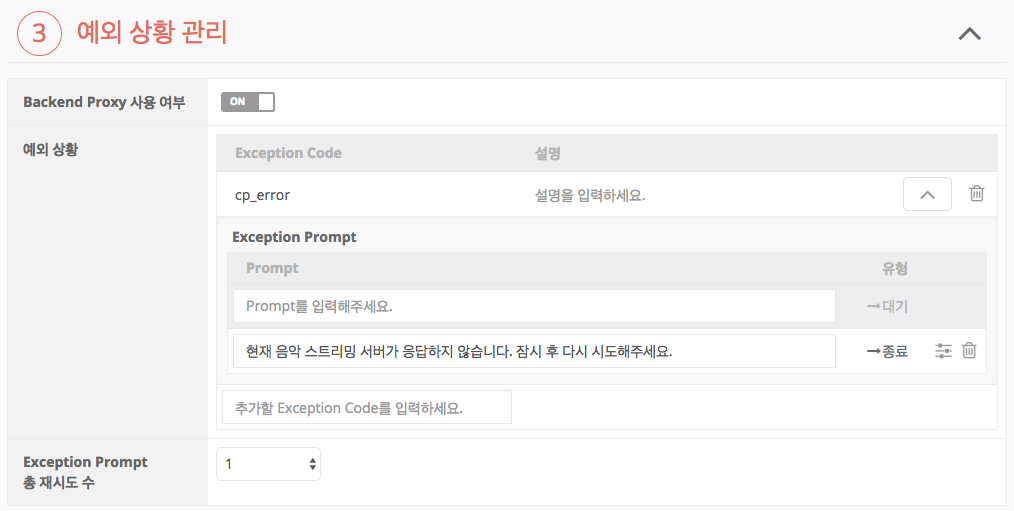Collapse the cp_error exception details
This screenshot has width=1014, height=511.
[927, 194]
